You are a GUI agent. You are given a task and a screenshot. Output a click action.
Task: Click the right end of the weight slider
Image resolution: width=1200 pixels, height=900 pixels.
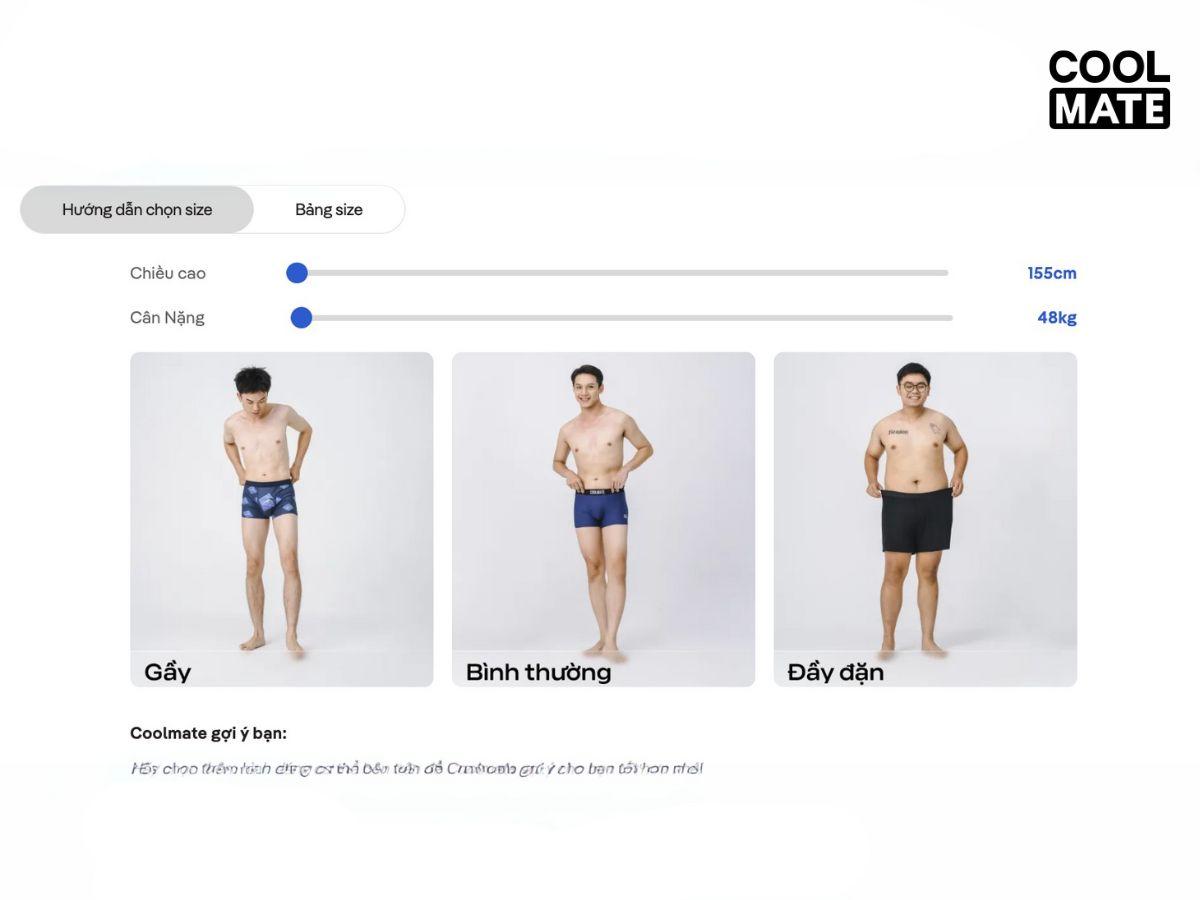click(x=948, y=318)
